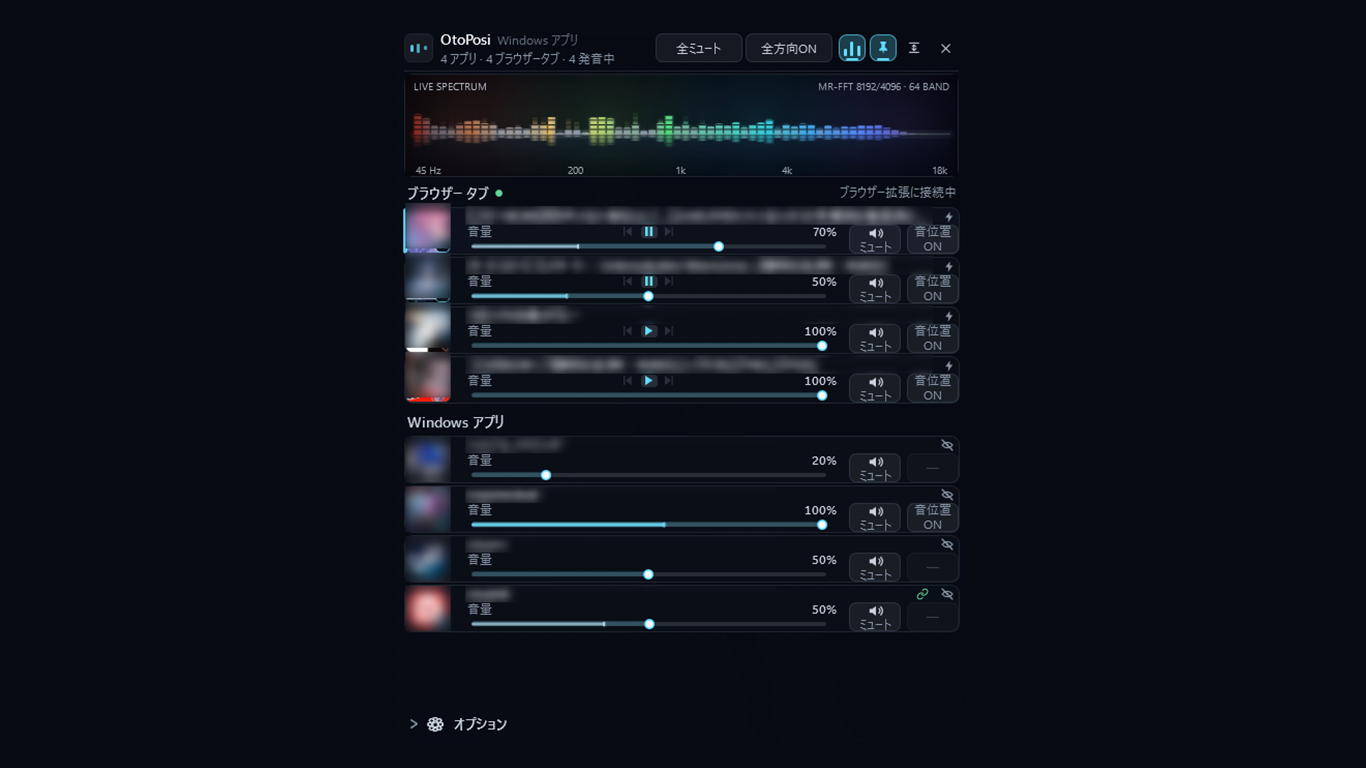Toggle 音位置 ON for the 70% browser tab
The image size is (1366, 768).
click(x=933, y=239)
